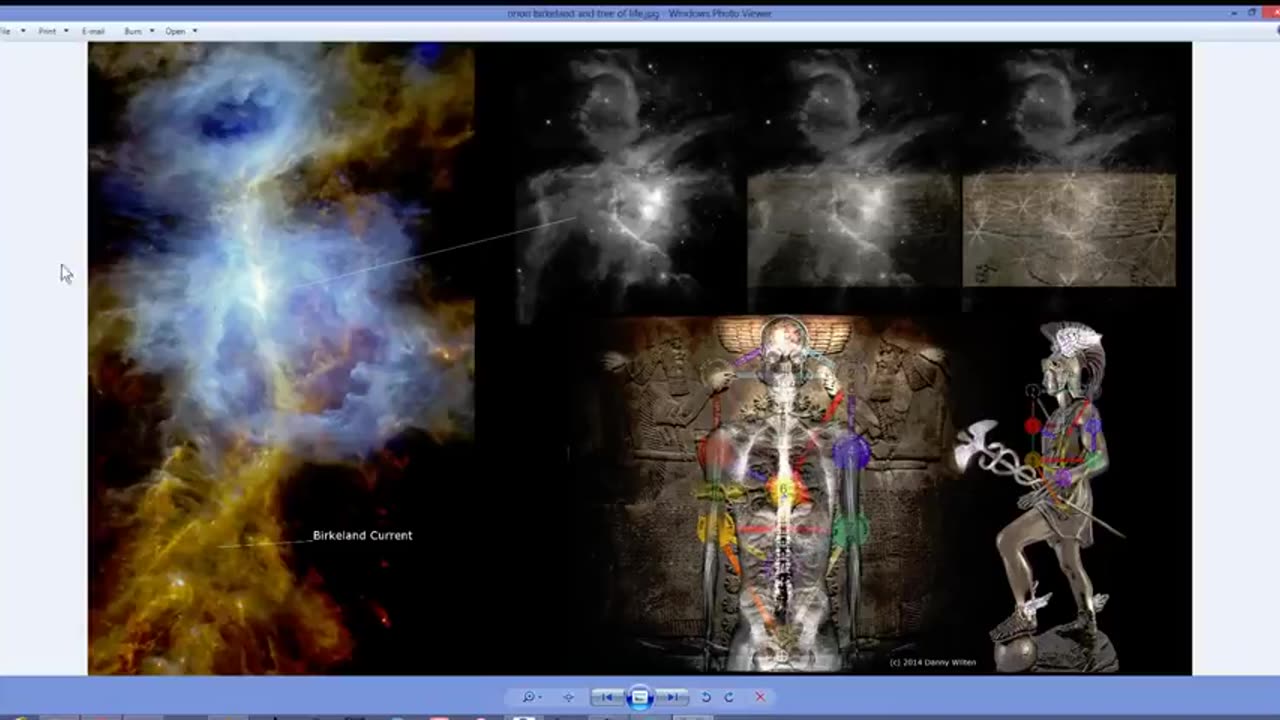Start the slide show button
This screenshot has width=1280, height=720.
[640, 697]
